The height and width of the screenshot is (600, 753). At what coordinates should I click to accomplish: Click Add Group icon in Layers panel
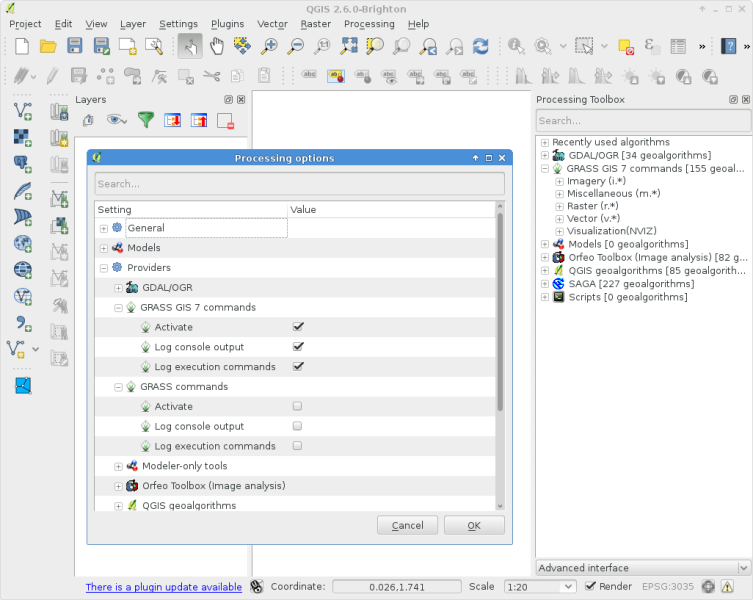(88, 120)
